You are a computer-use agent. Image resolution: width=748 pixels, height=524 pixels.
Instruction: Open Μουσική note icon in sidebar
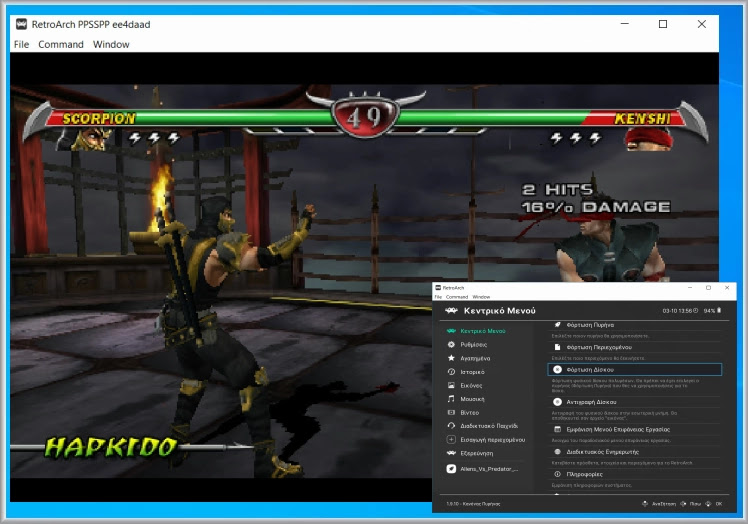(x=451, y=398)
